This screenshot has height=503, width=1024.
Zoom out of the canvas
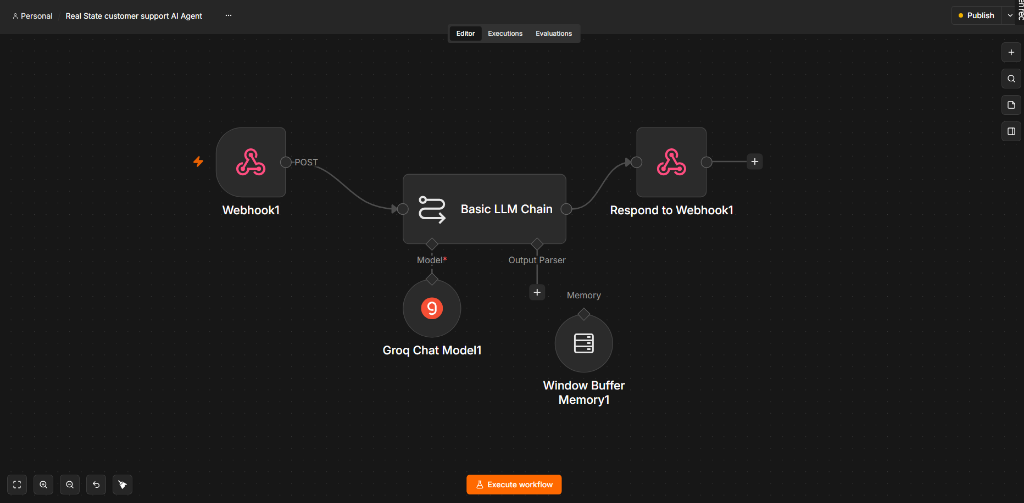[69, 485]
